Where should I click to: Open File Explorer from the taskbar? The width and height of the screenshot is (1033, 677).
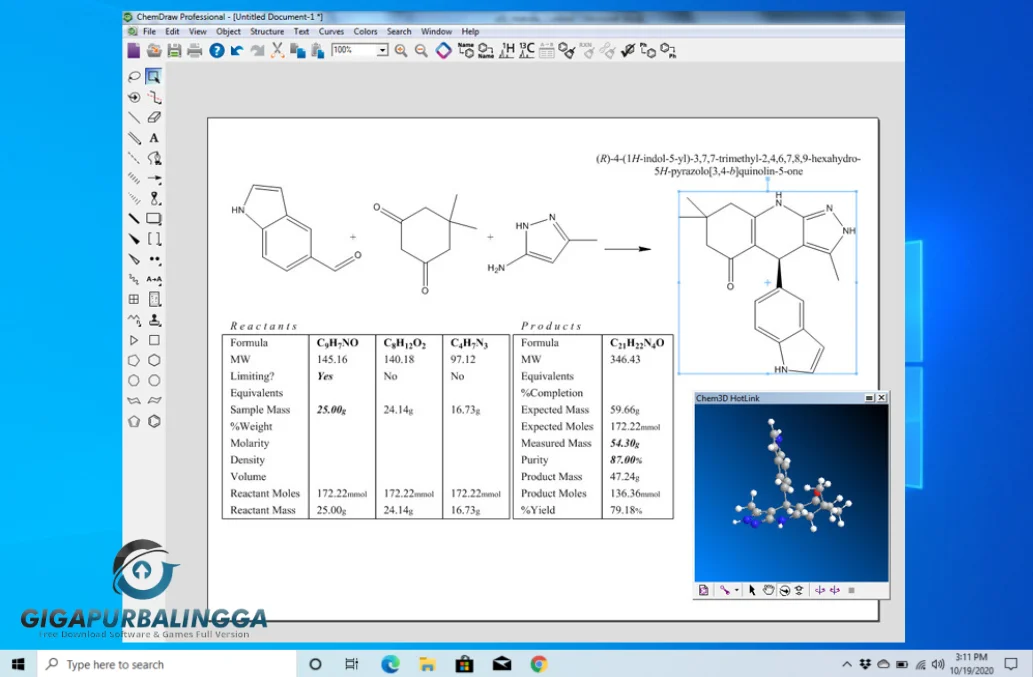[x=427, y=664]
